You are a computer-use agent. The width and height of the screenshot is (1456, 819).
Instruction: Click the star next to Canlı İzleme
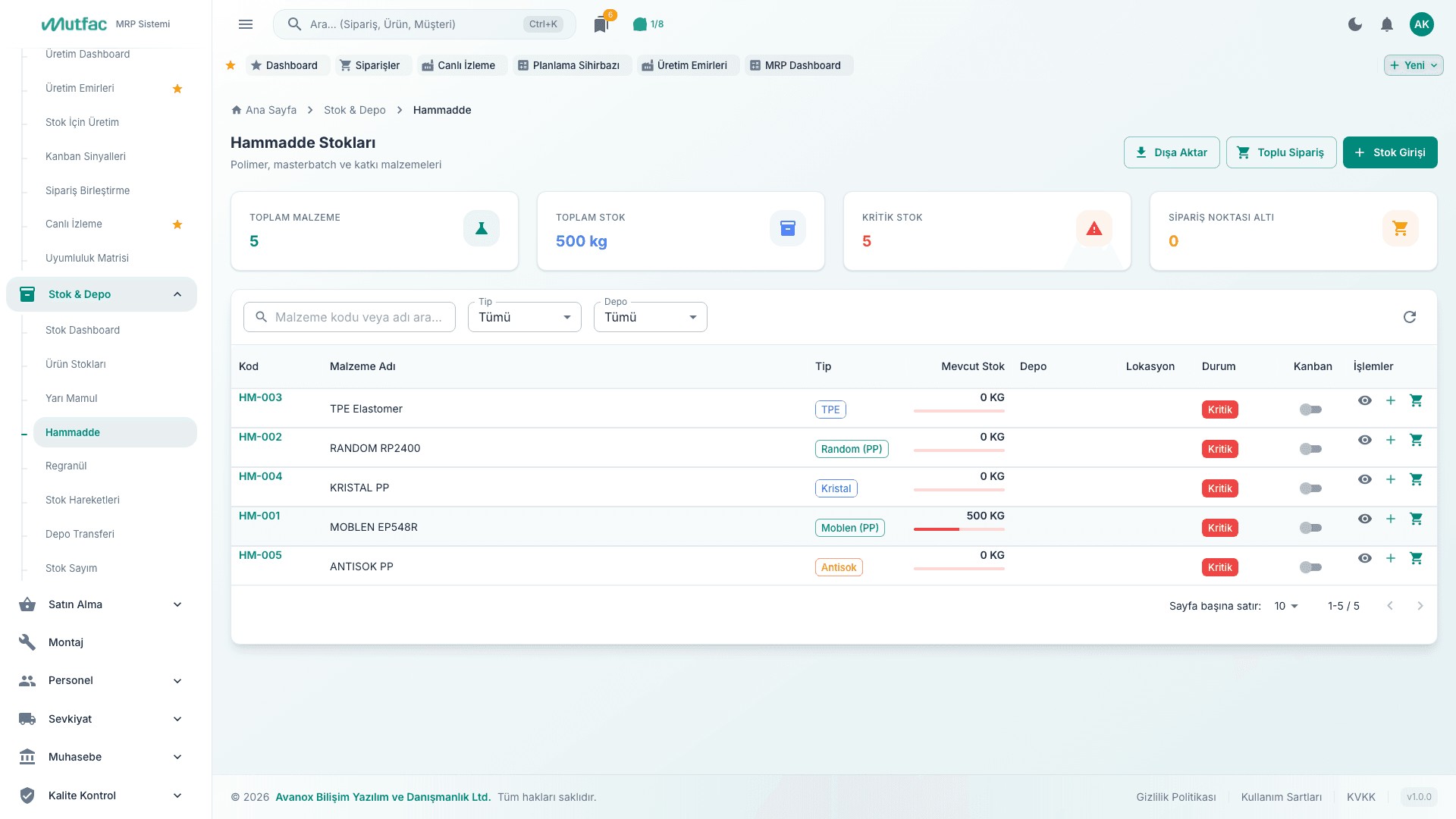coord(177,224)
